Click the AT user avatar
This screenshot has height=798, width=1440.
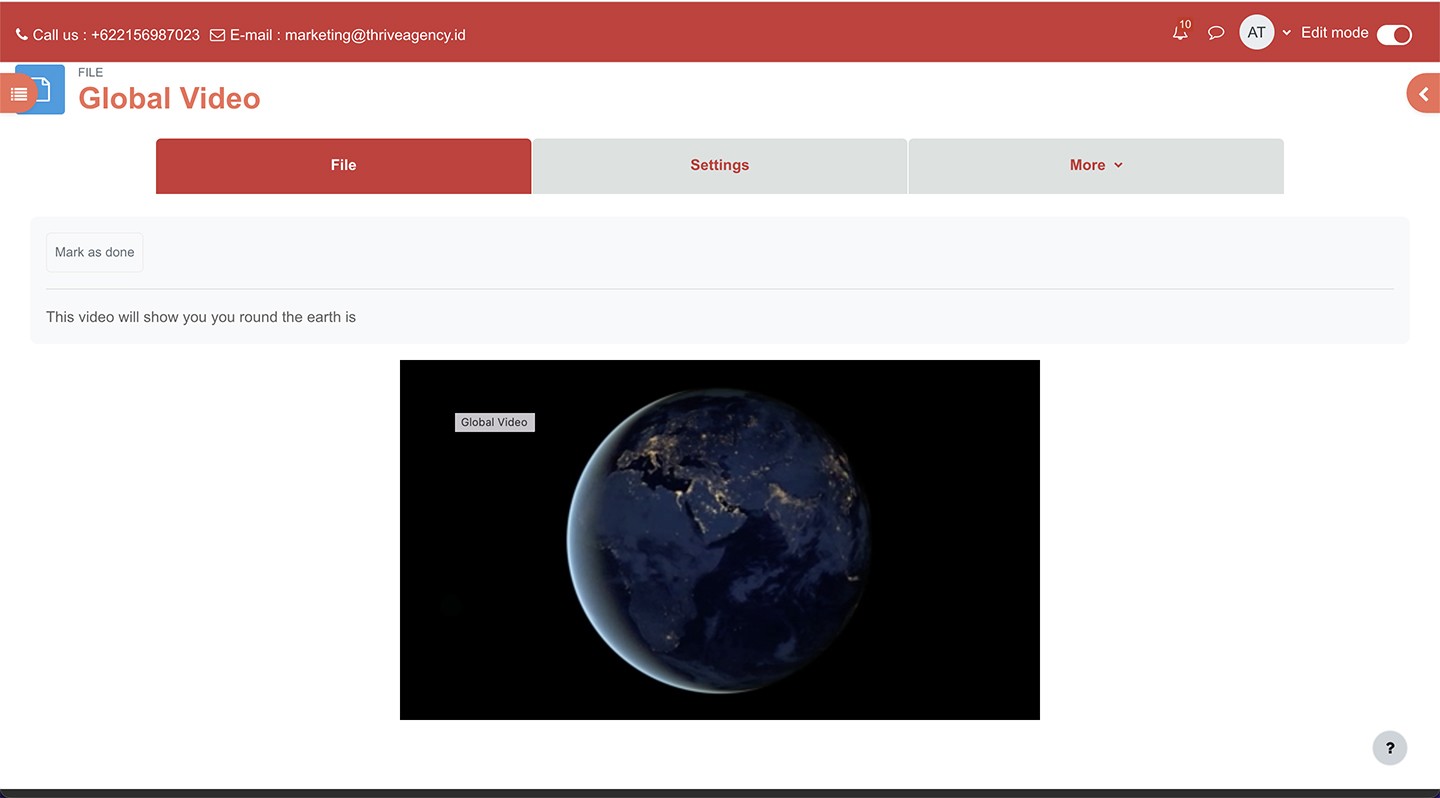point(1256,33)
